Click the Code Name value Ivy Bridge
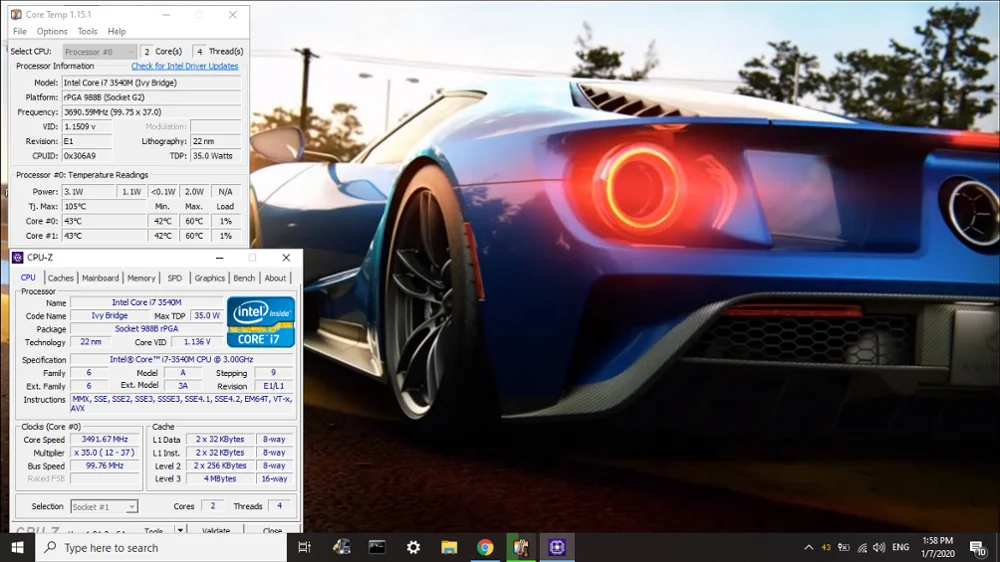This screenshot has height=562, width=1000. point(109,315)
